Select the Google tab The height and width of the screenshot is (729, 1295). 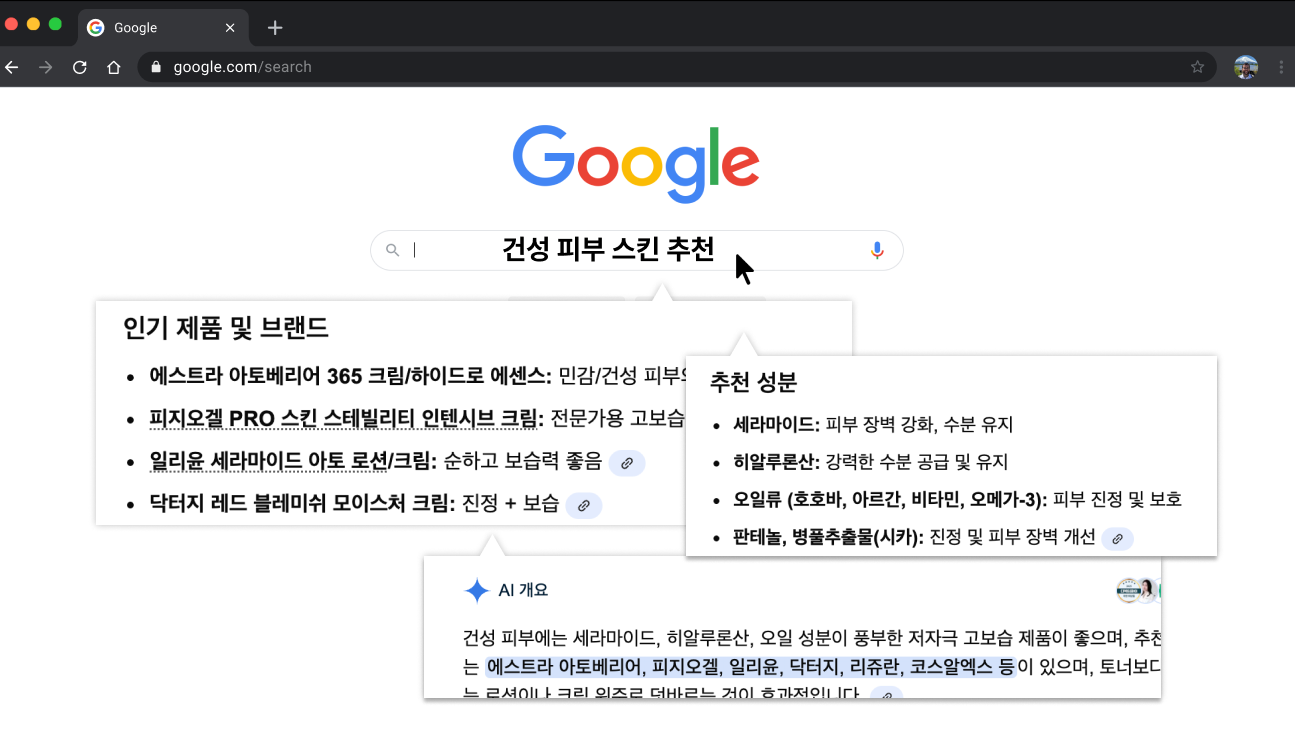click(150, 28)
